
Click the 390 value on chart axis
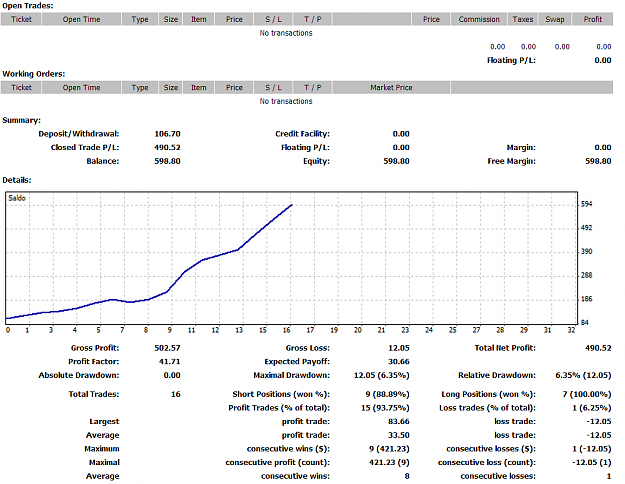(x=586, y=252)
